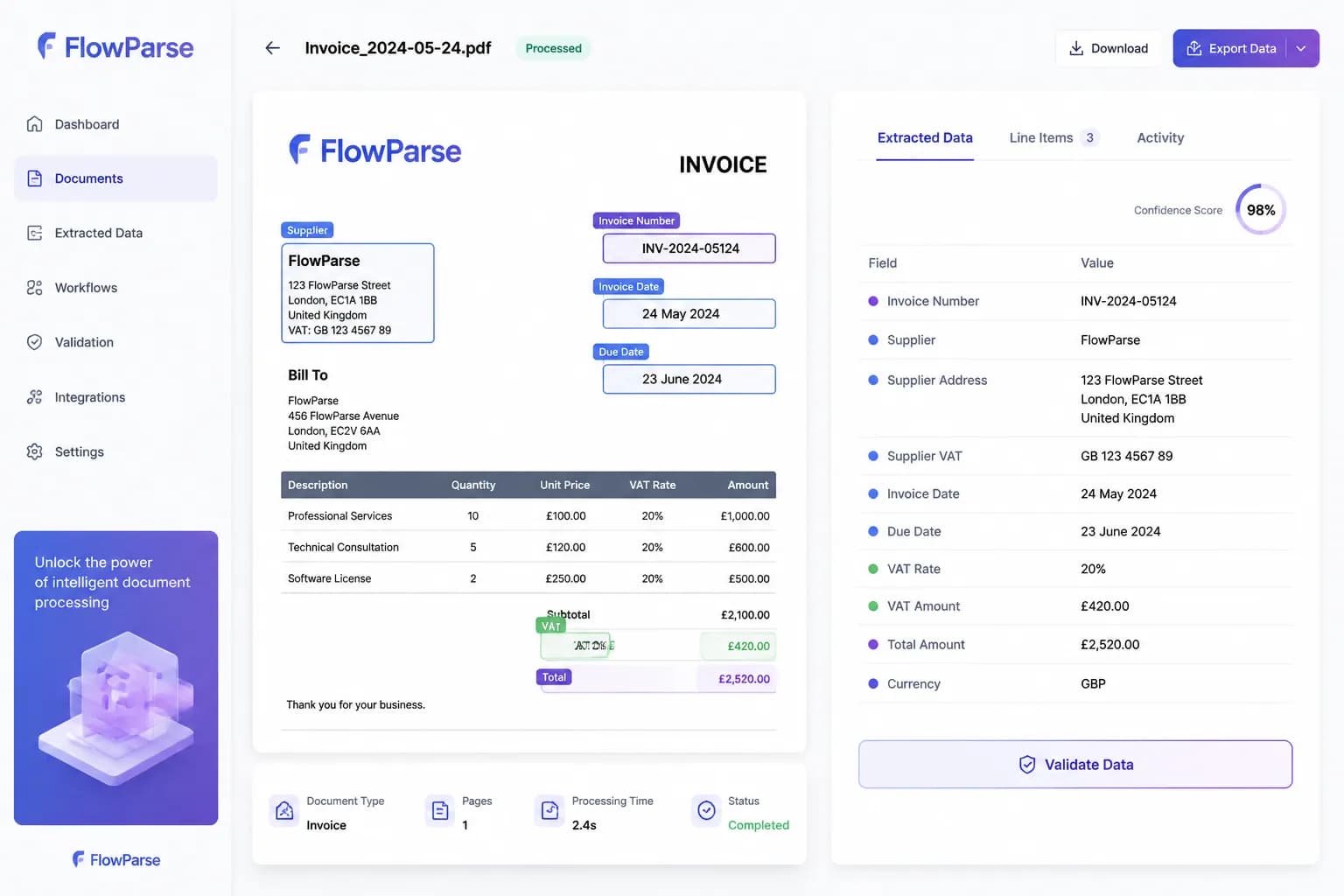Click the Invoice Number tag label on invoice
Viewport: 1344px width, 896px height.
(x=636, y=220)
